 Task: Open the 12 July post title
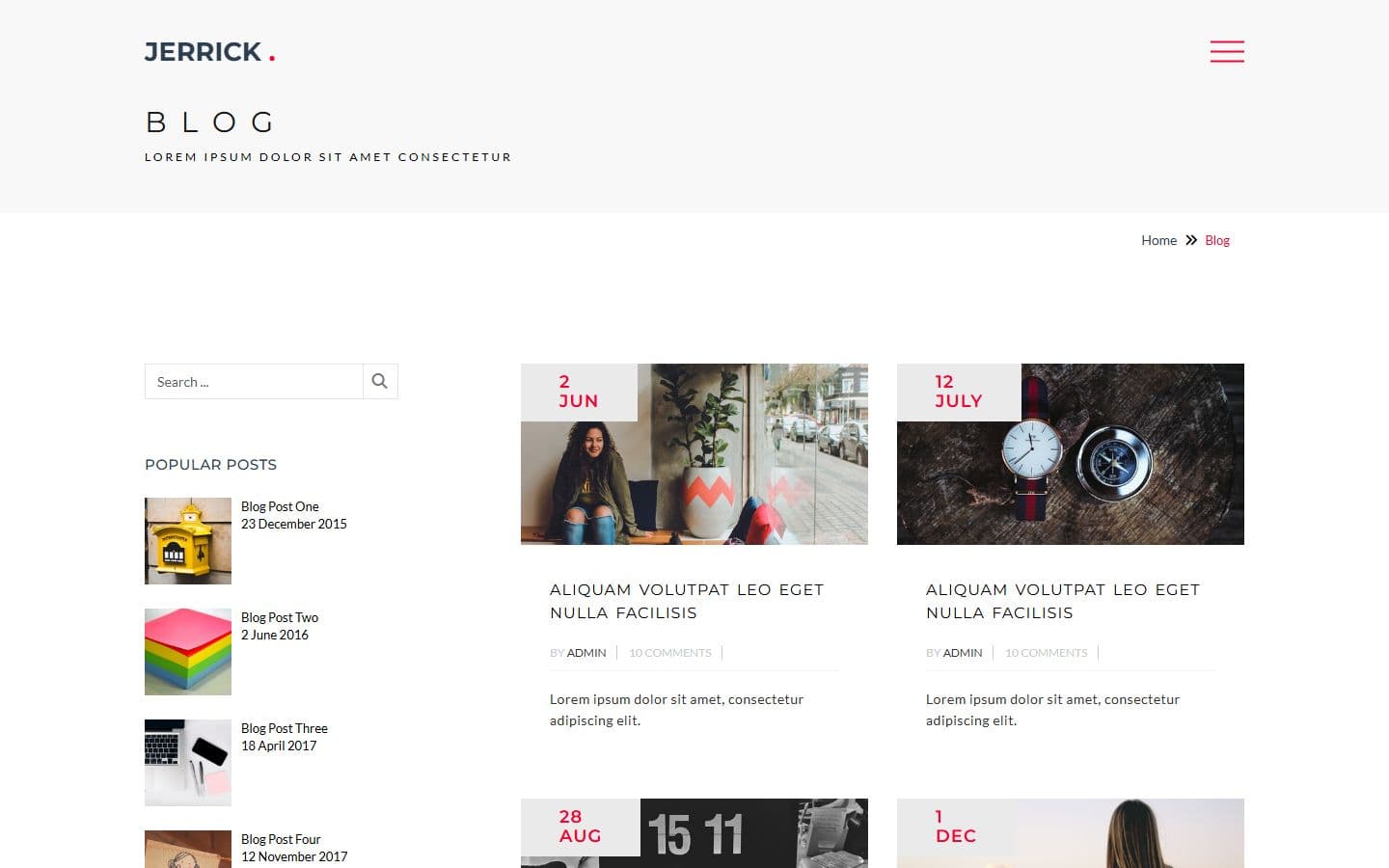[1063, 601]
